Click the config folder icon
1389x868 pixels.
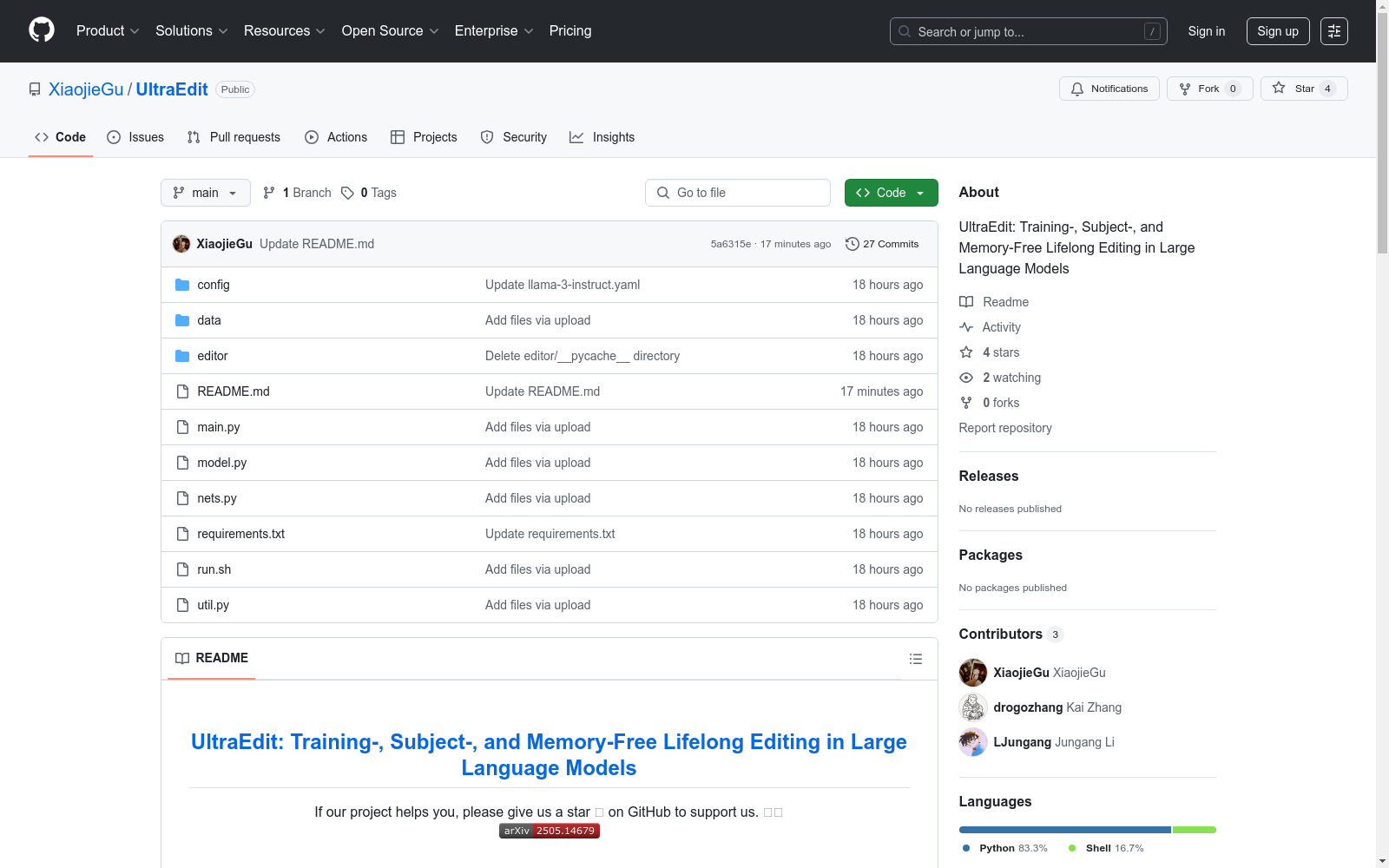pos(182,285)
